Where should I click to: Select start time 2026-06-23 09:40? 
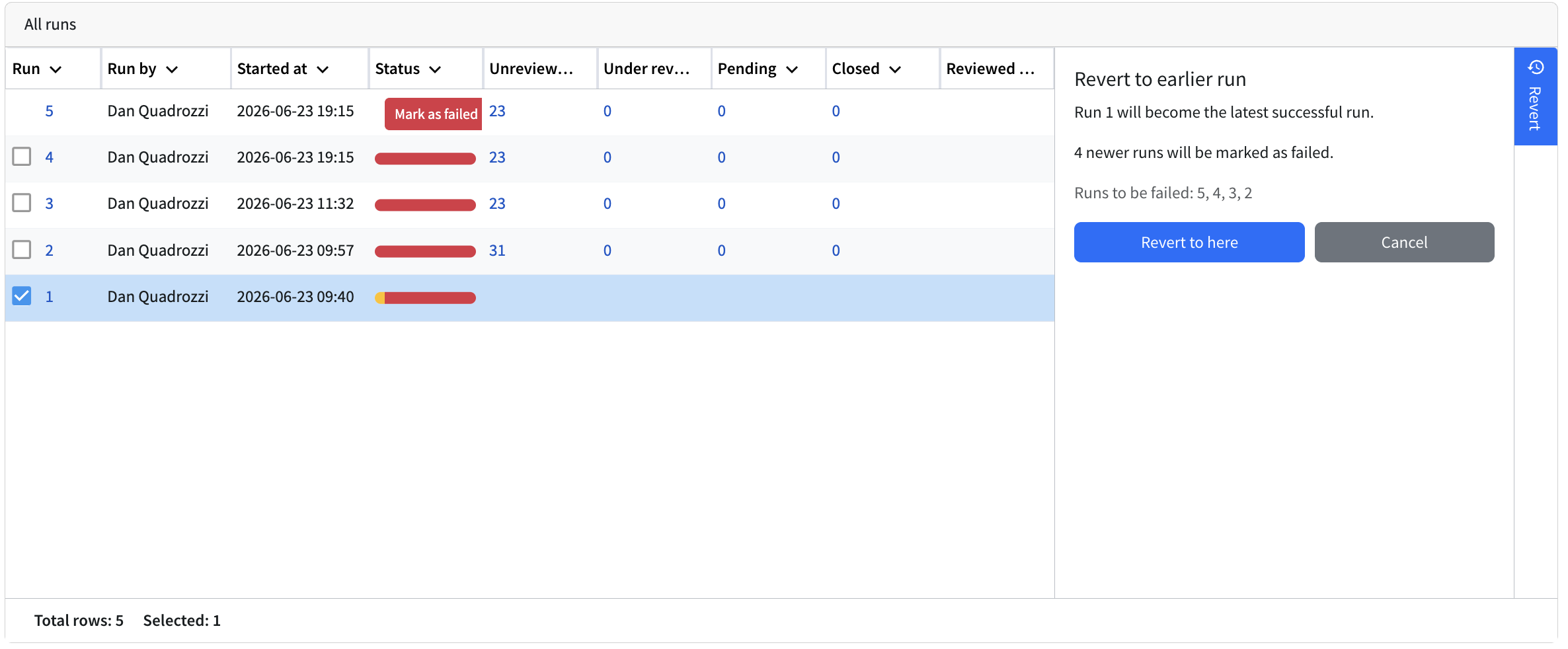pos(295,297)
